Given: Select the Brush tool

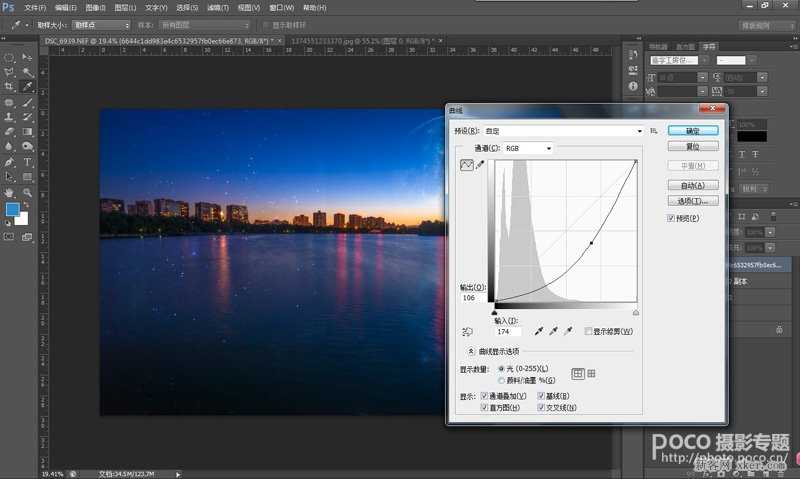Looking at the screenshot, I should [27, 102].
